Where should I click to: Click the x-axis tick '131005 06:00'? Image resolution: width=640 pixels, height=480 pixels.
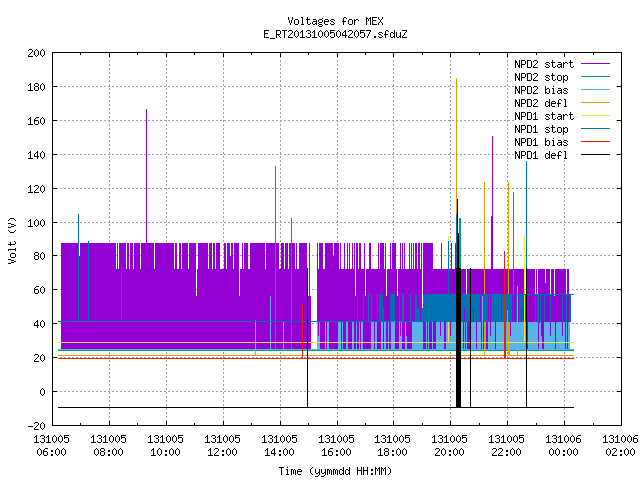tap(51, 446)
